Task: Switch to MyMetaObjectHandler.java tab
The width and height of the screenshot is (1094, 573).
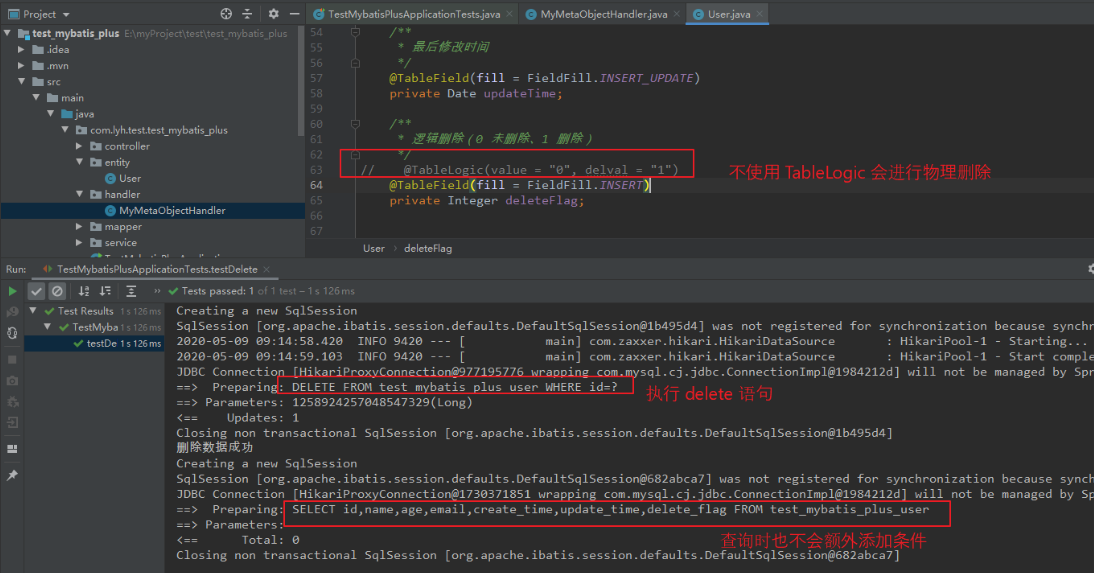Action: (603, 14)
